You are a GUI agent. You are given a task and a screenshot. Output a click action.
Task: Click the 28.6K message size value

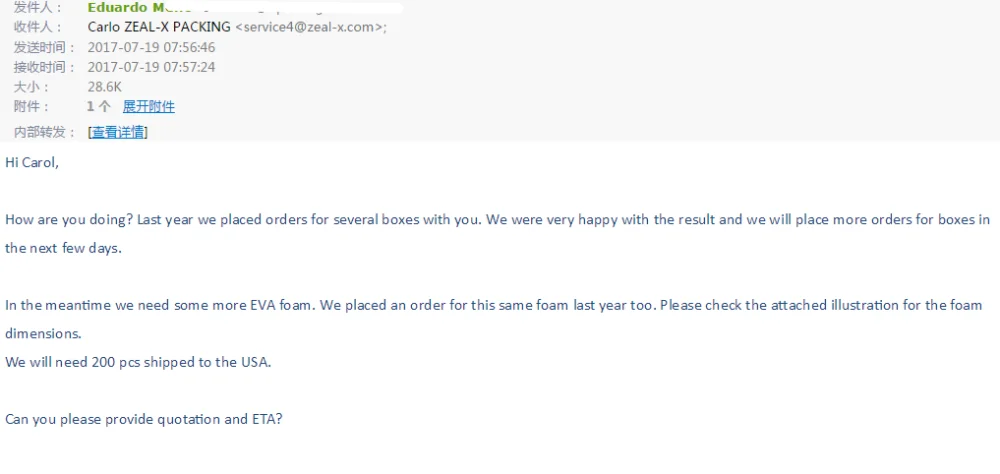(105, 87)
